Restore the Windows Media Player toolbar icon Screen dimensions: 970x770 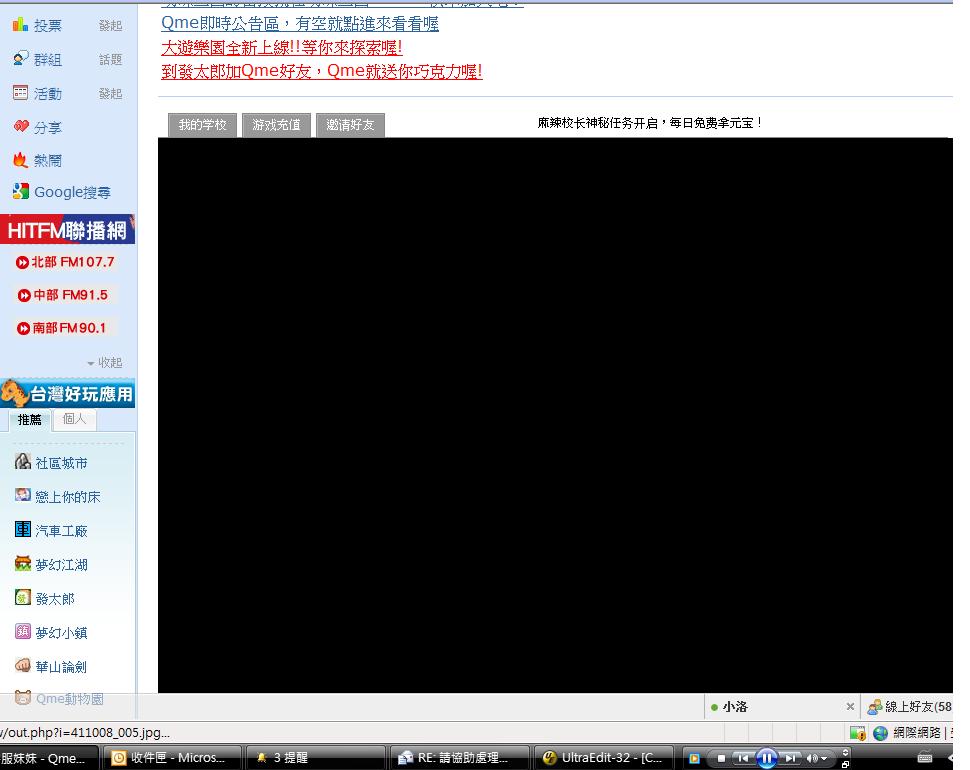pyautogui.click(x=694, y=758)
